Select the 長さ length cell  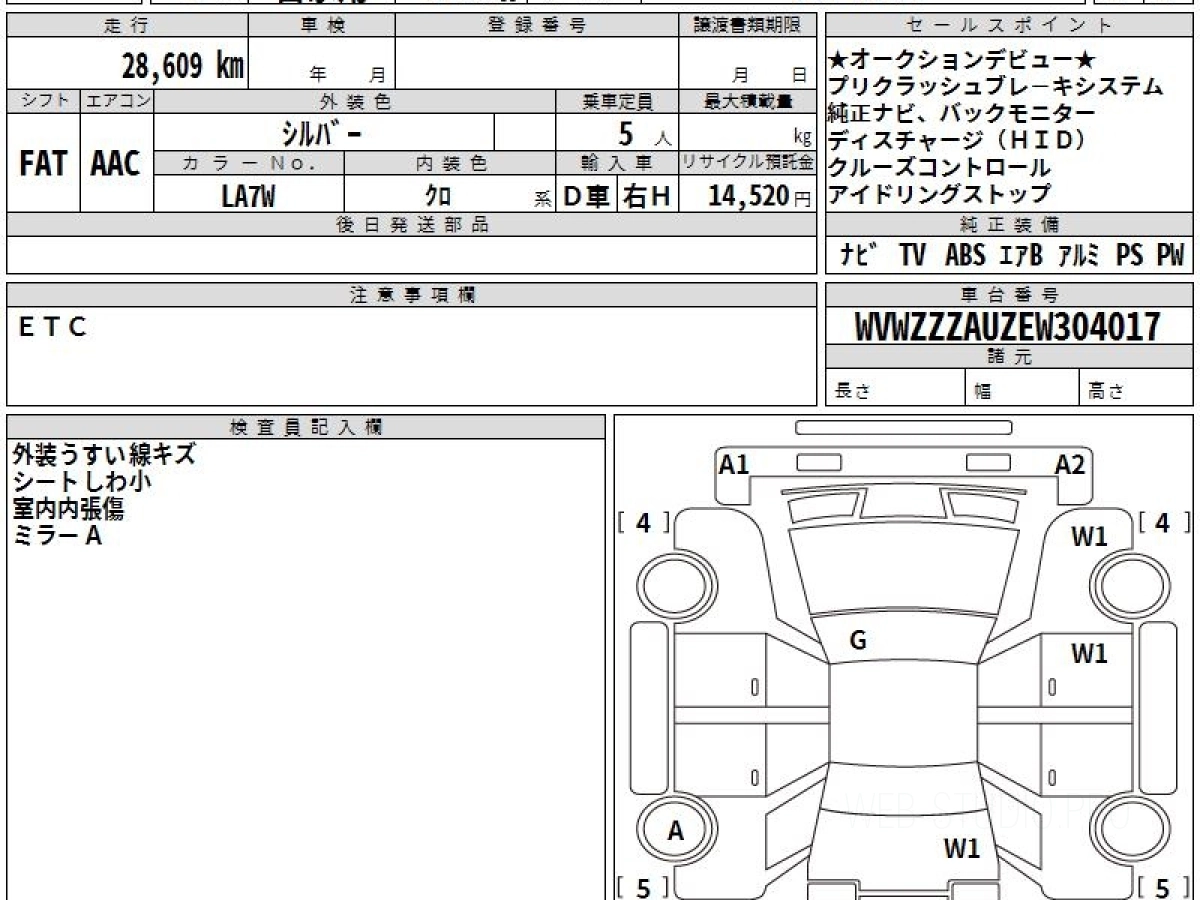895,388
